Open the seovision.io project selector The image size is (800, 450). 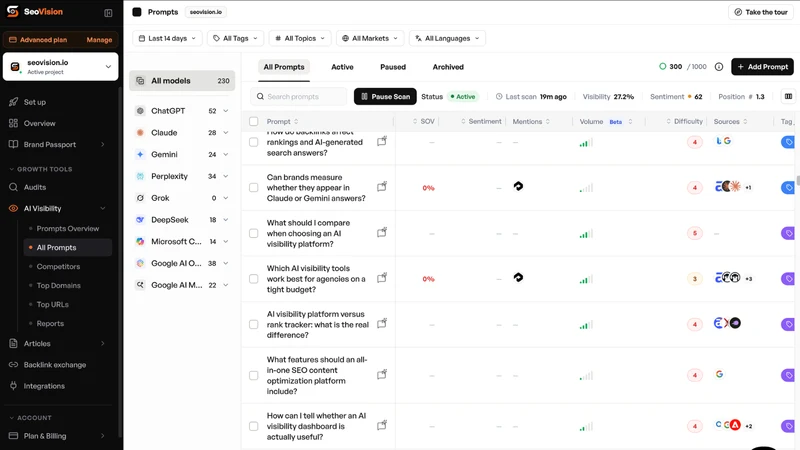(x=60, y=66)
